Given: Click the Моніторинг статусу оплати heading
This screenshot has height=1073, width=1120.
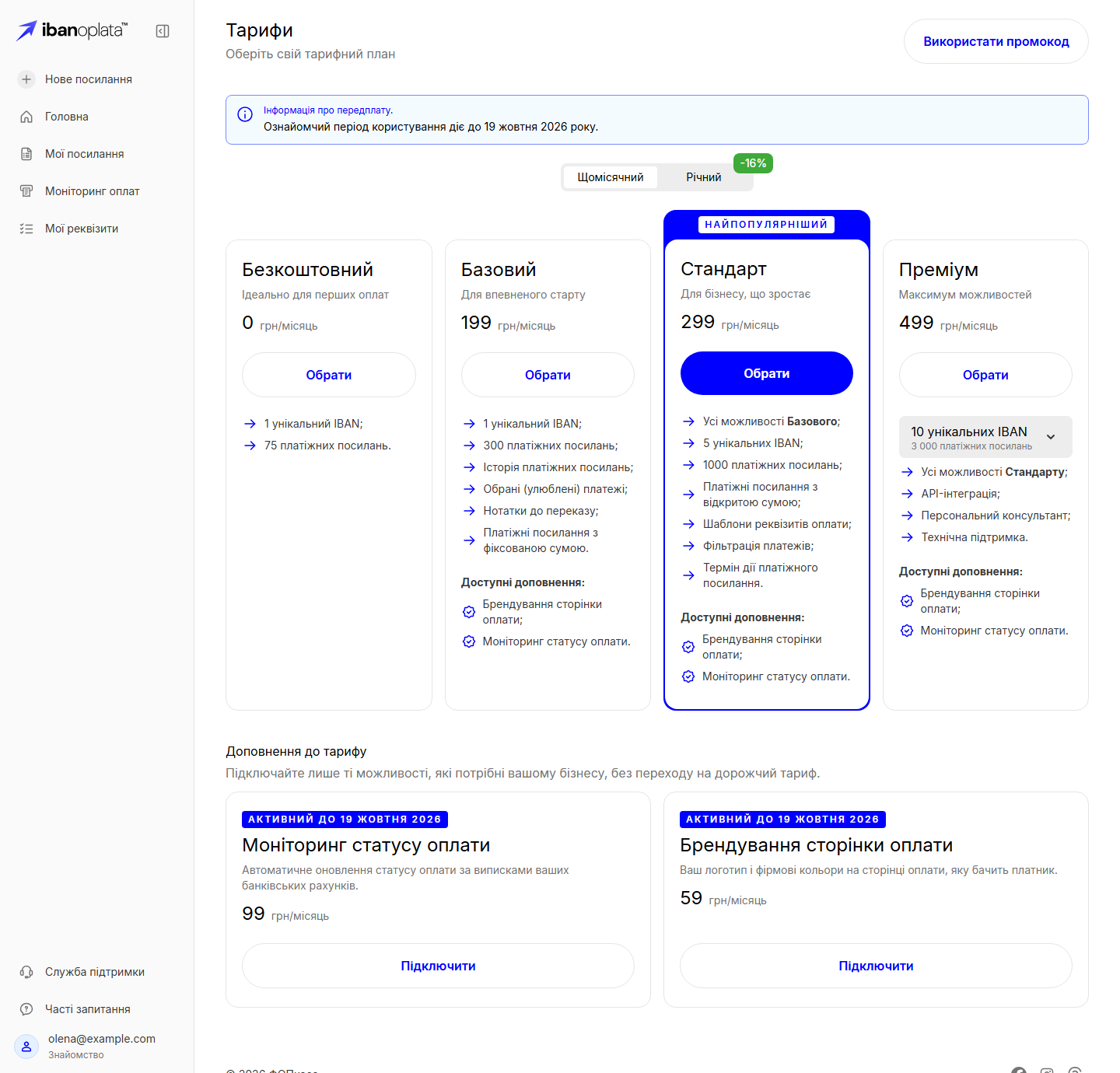Looking at the screenshot, I should pyautogui.click(x=366, y=845).
